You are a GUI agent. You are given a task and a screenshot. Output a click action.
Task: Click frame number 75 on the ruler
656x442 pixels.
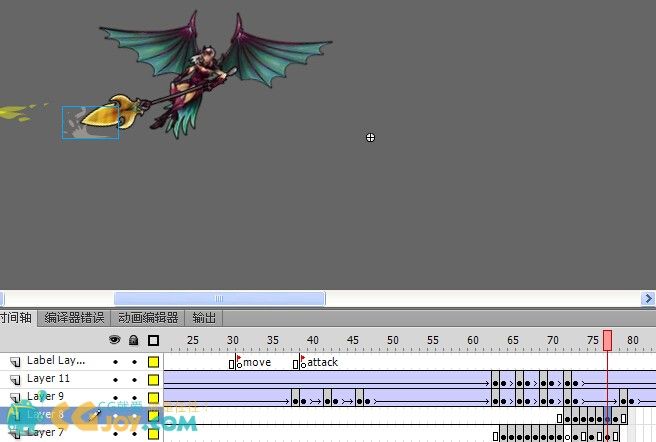(x=592, y=340)
